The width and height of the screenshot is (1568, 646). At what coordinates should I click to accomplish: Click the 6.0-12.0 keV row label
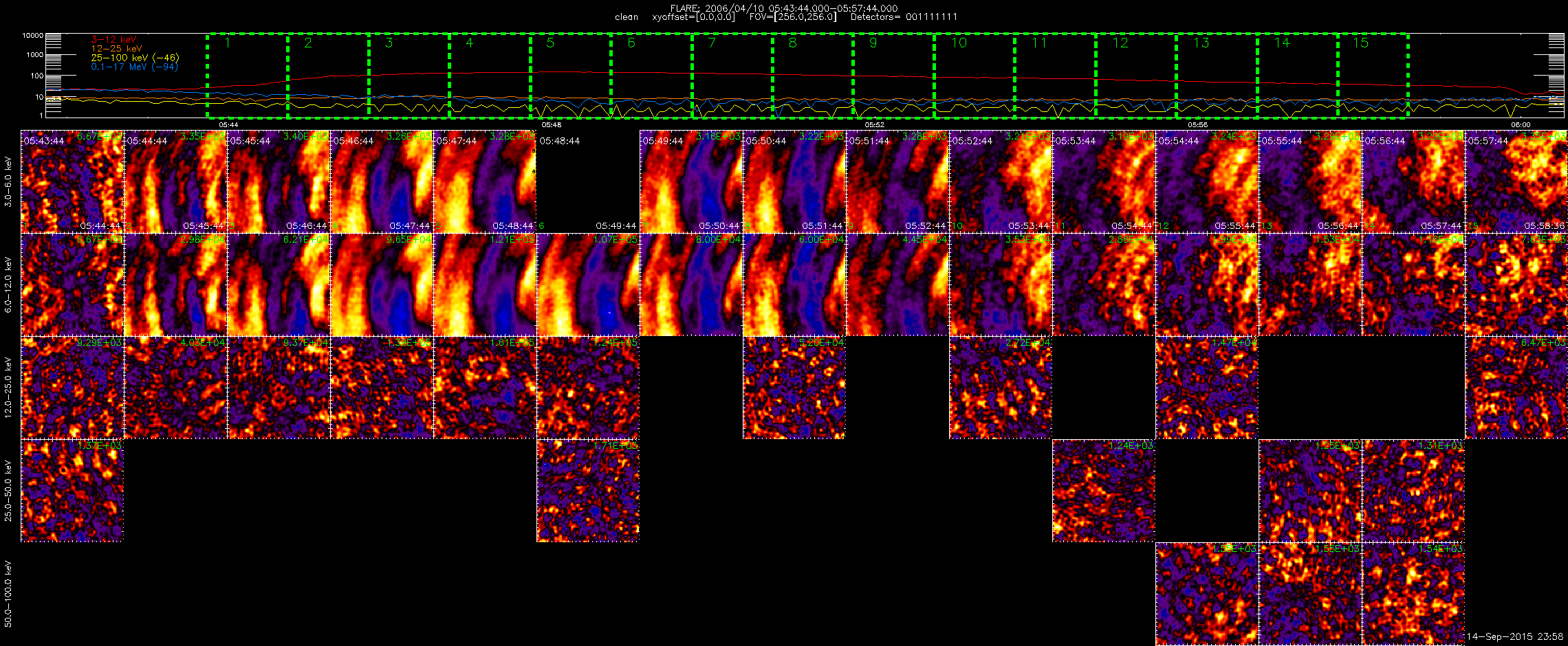[8, 285]
